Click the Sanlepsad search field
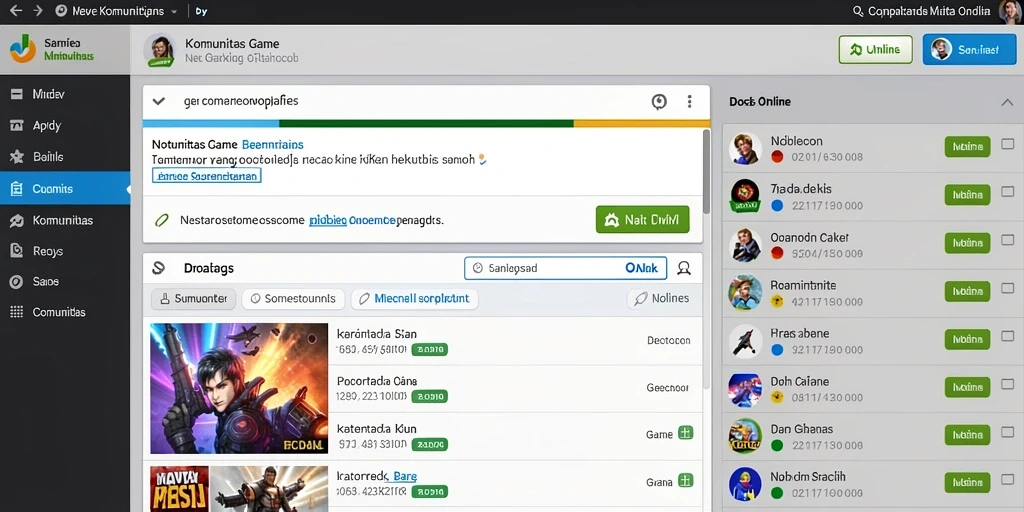The height and width of the screenshot is (512, 1024). [x=565, y=268]
